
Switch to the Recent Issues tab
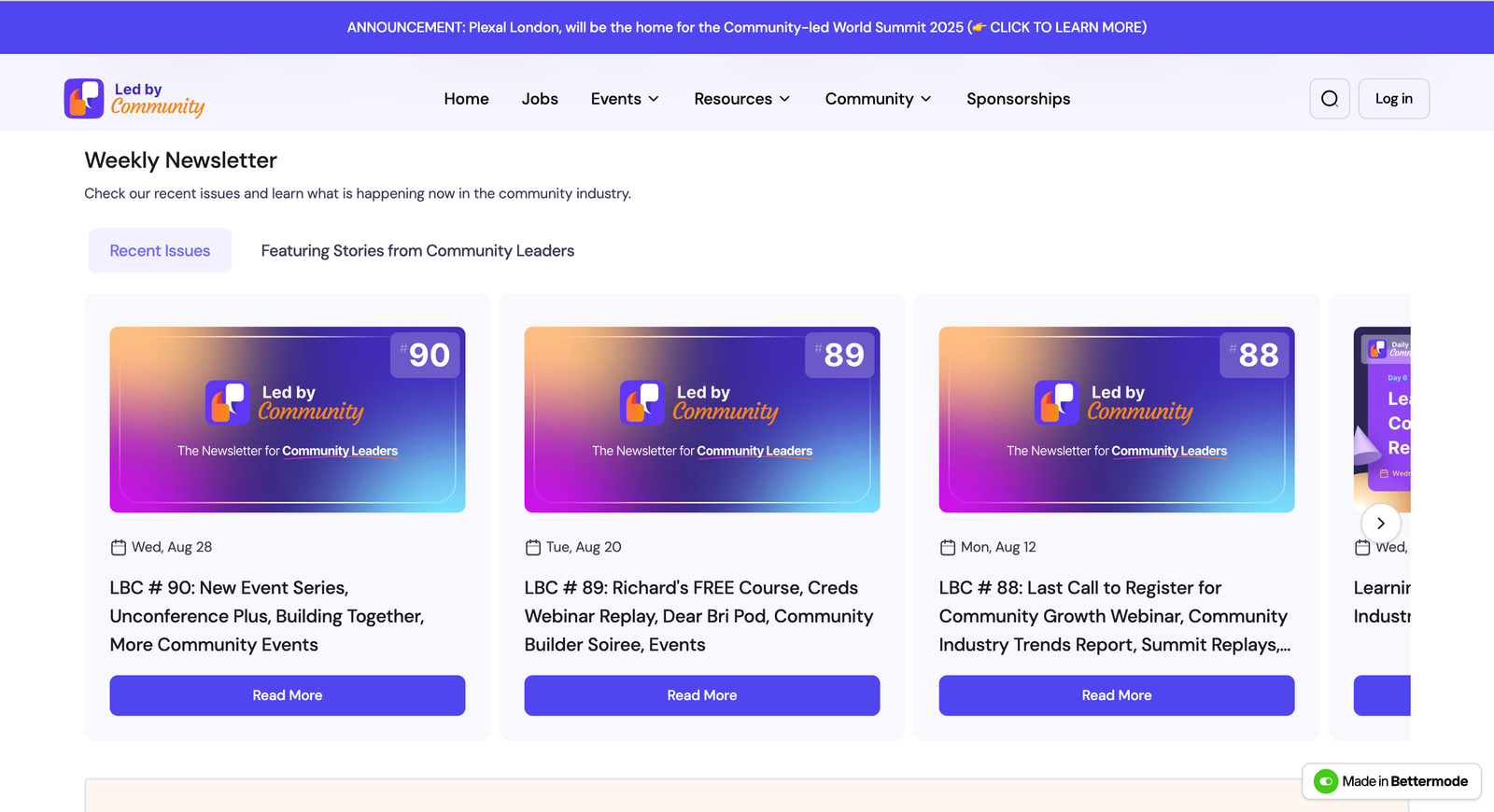(160, 251)
